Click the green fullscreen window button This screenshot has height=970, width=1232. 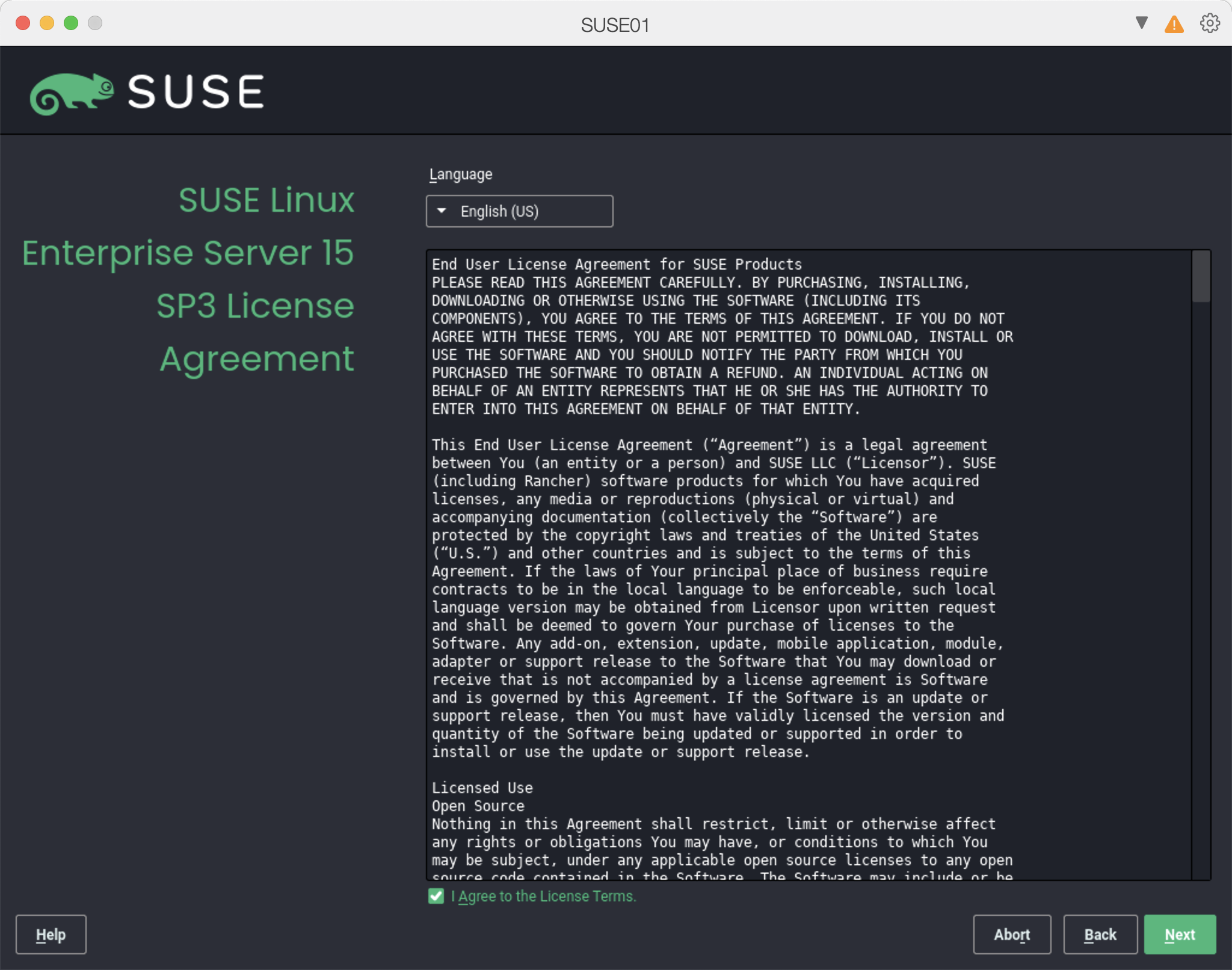point(71,23)
